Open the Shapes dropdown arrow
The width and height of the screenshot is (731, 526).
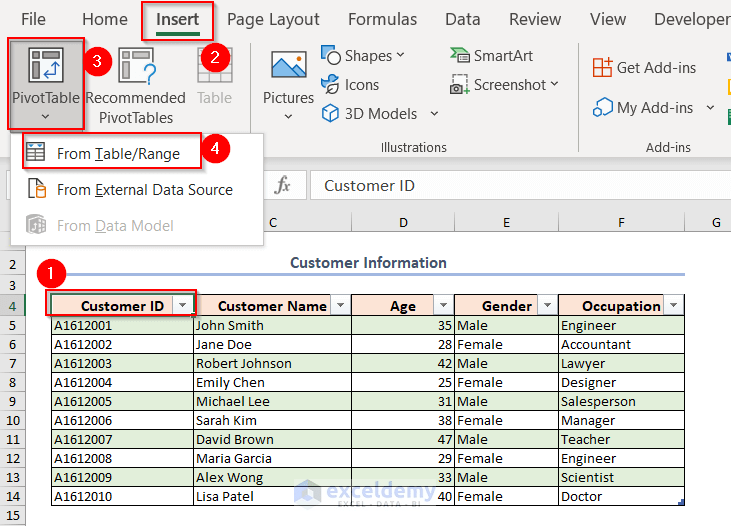pos(400,55)
